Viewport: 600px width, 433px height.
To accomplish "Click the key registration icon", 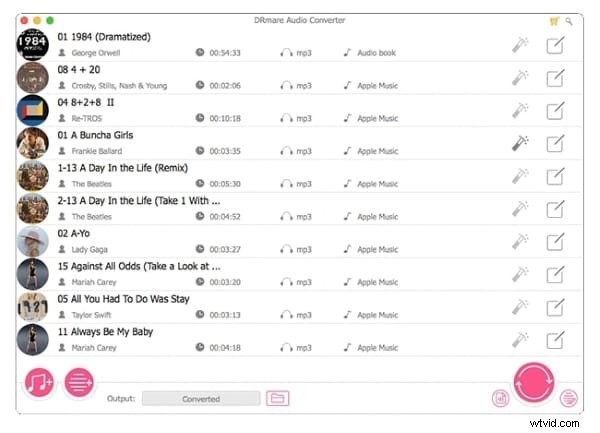I will tap(569, 20).
